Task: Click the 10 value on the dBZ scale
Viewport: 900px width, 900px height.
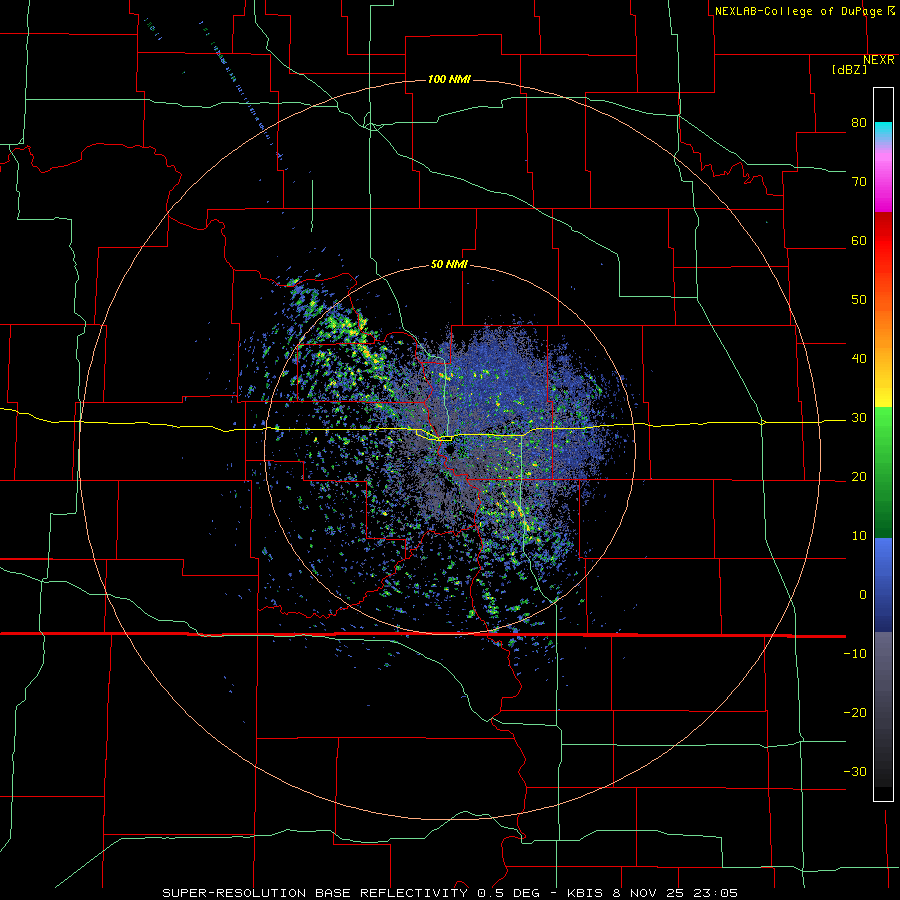Action: coord(859,536)
